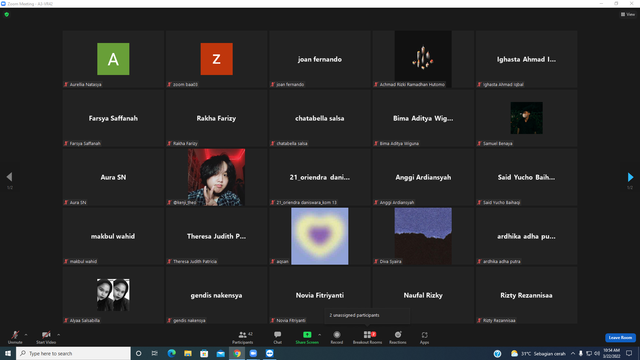Select the red-background profile photo tile
Viewport: 640px width, 360px height.
(x=216, y=177)
